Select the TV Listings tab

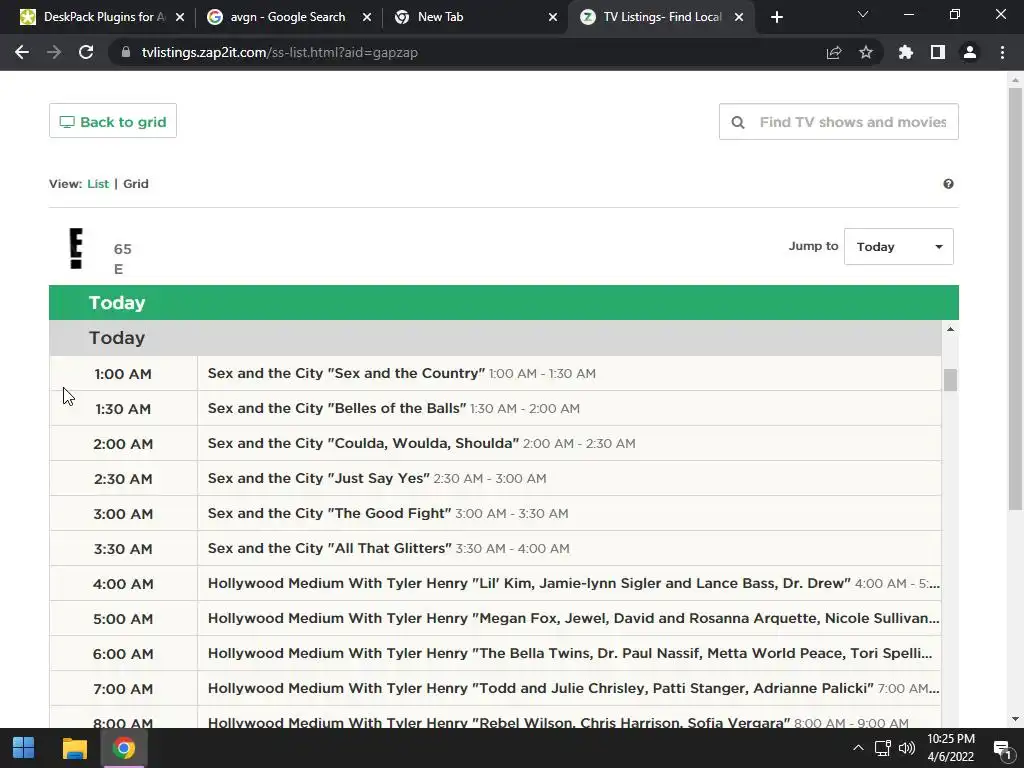pos(661,17)
